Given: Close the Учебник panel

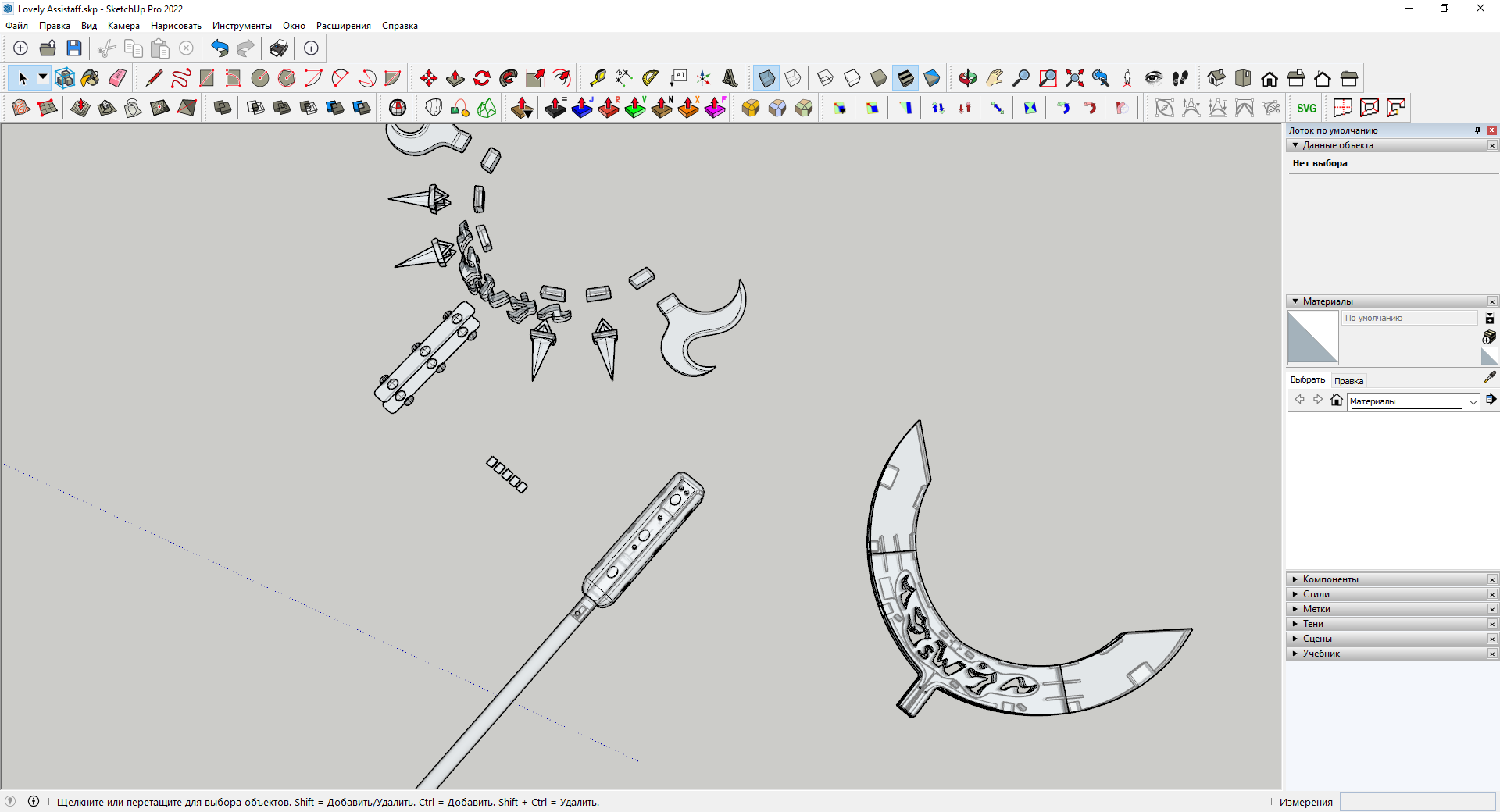Looking at the screenshot, I should tap(1492, 654).
